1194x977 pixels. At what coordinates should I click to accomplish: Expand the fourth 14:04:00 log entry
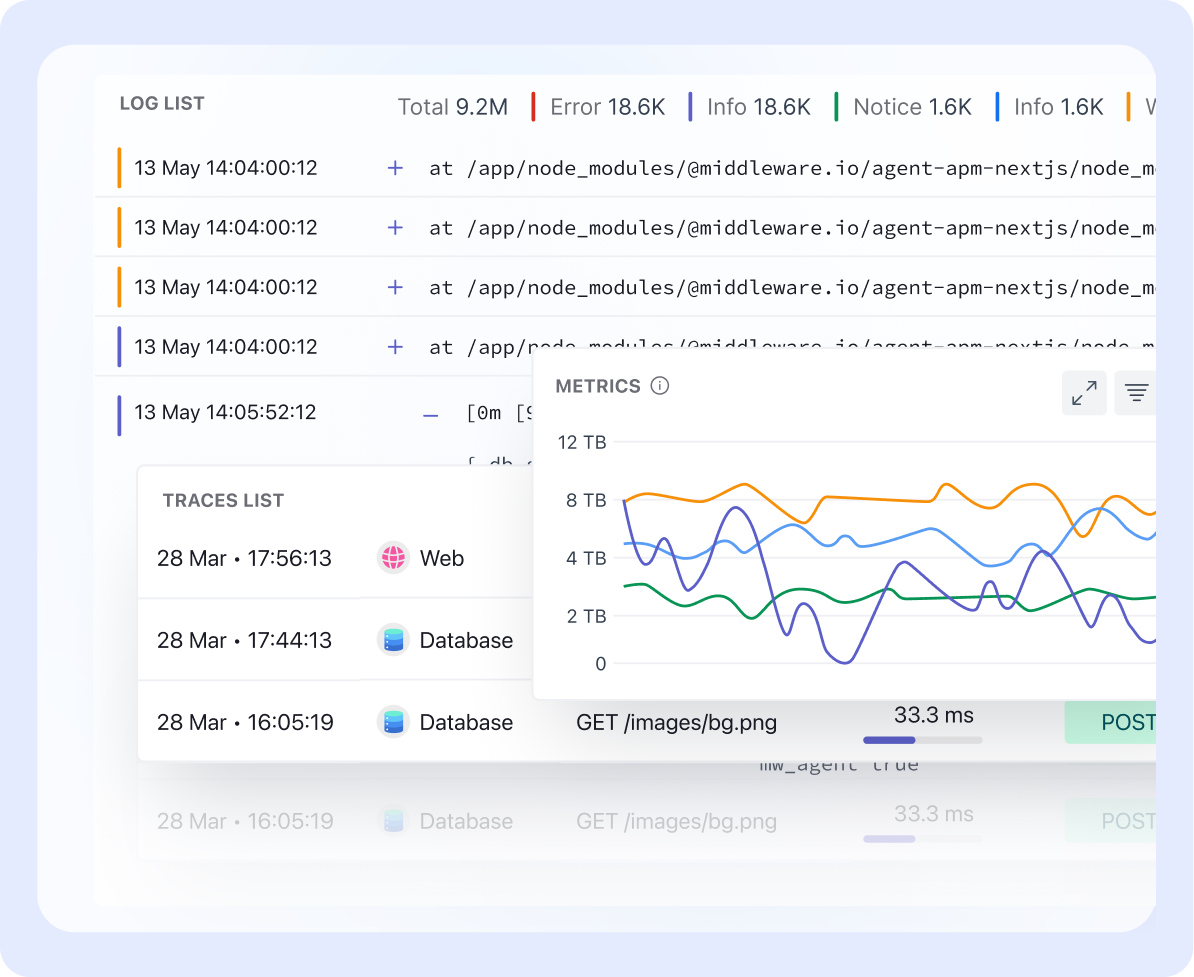(x=395, y=347)
